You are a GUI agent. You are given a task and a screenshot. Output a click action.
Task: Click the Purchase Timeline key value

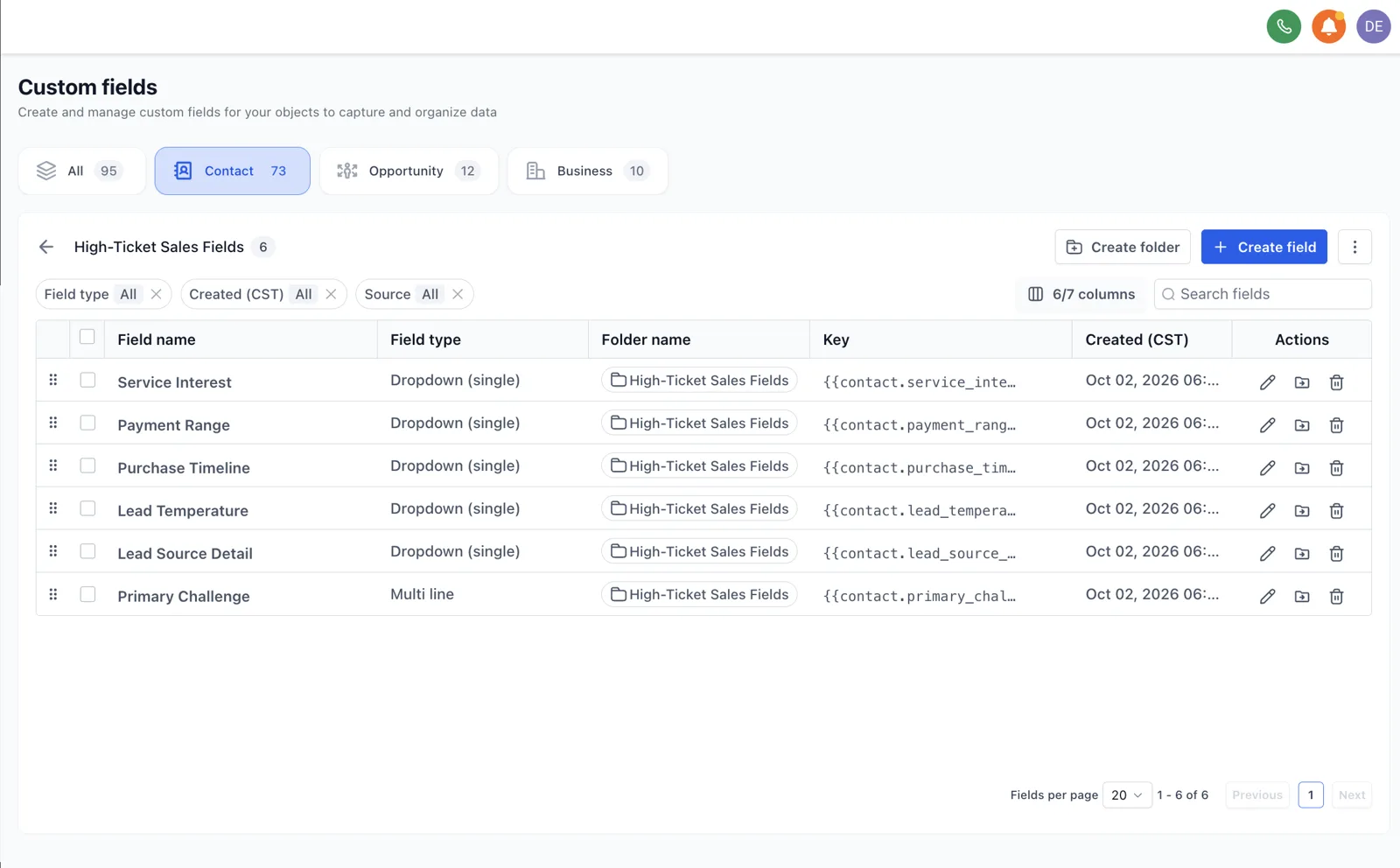[920, 468]
